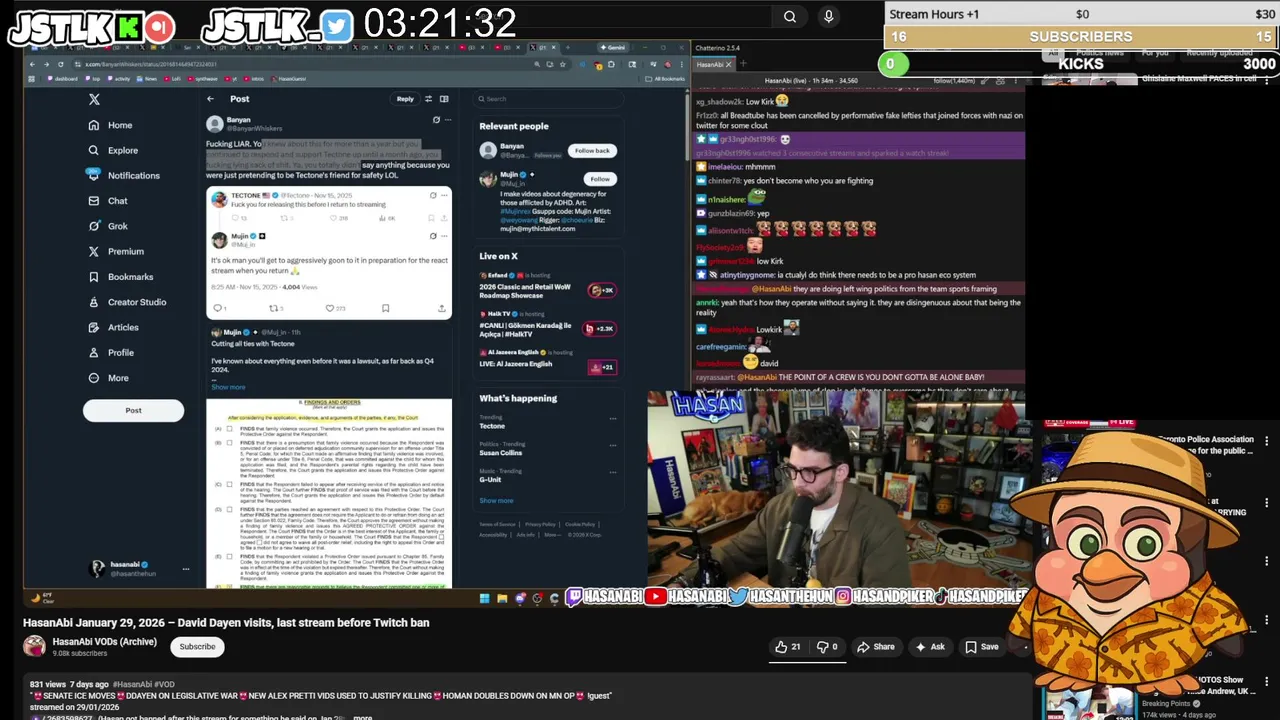The image size is (1280, 720).
Task: Open the G-Unit music trending topic
Action: [x=490, y=478]
